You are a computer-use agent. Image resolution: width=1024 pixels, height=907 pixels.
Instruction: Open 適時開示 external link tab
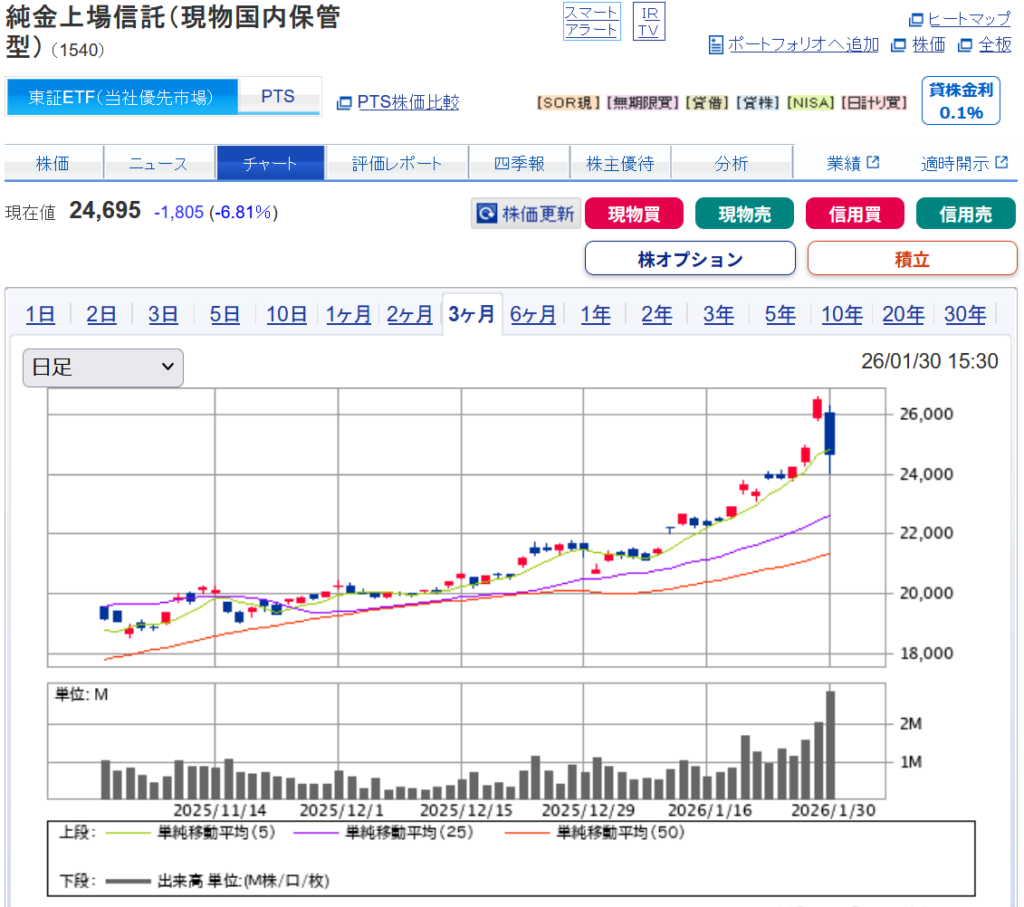(x=964, y=163)
